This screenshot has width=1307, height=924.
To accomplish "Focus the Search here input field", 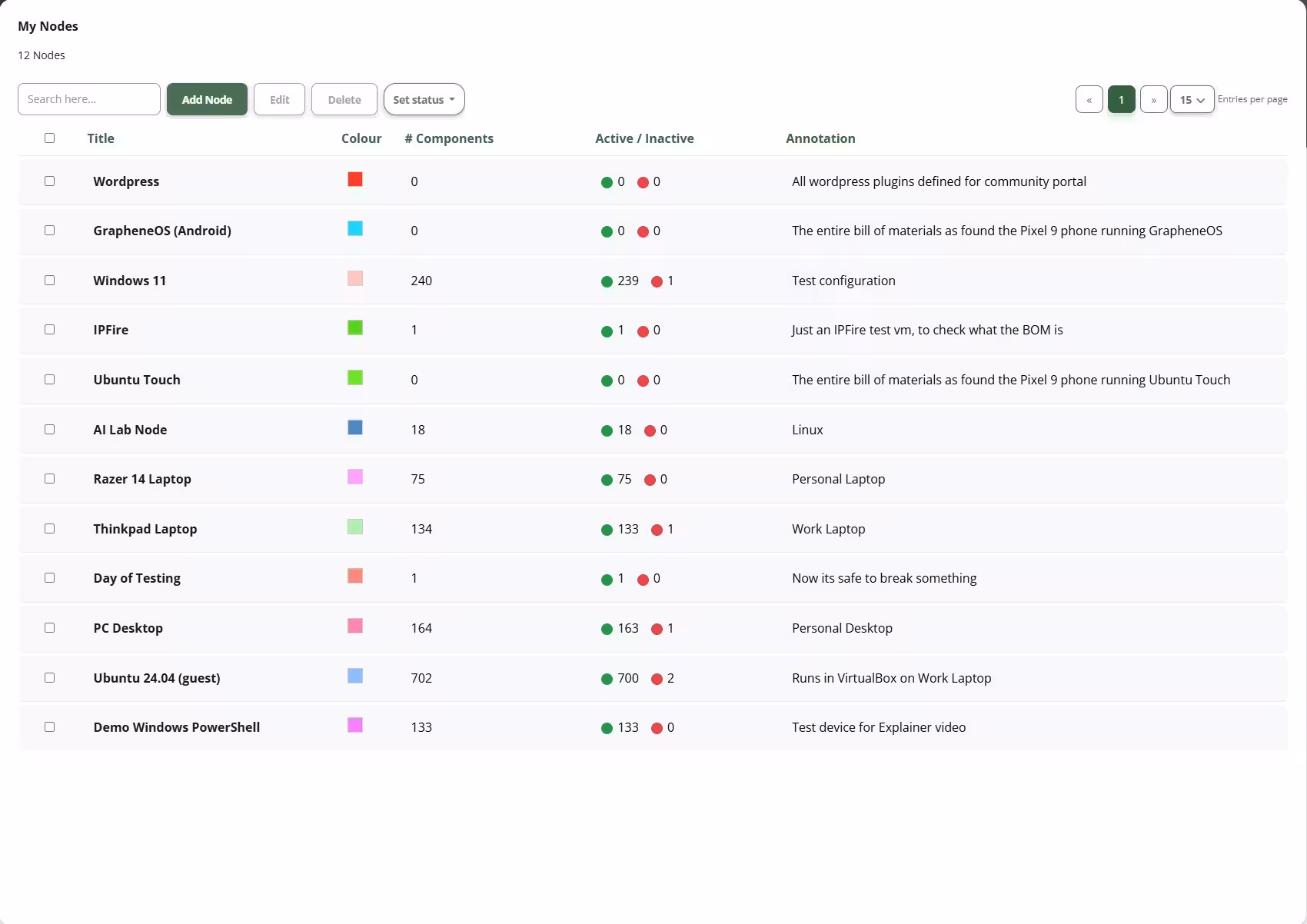I will (89, 99).
